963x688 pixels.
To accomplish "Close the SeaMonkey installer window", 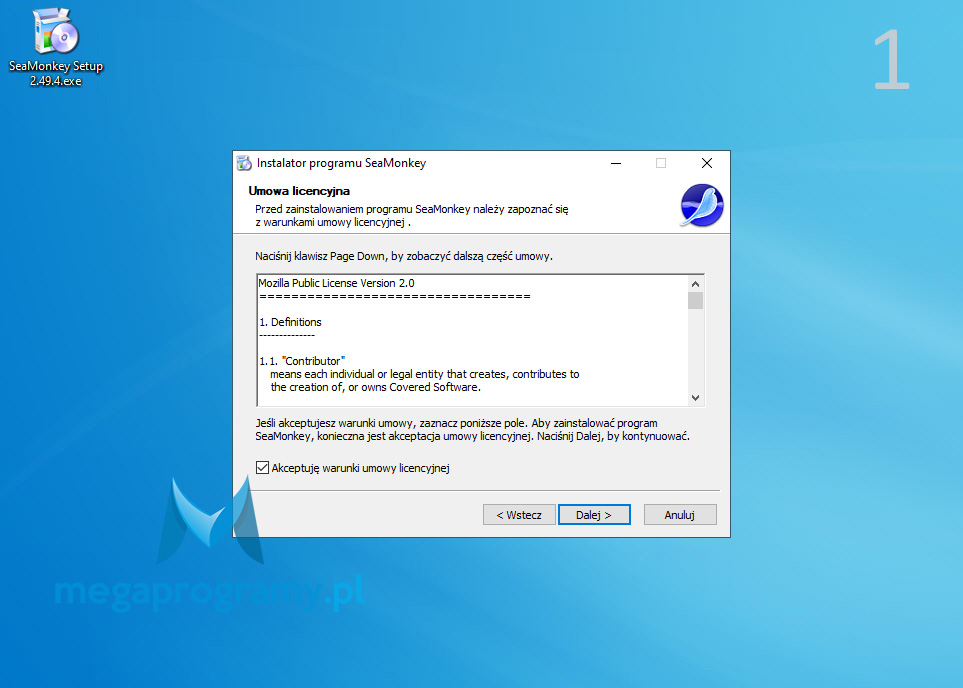I will point(707,163).
